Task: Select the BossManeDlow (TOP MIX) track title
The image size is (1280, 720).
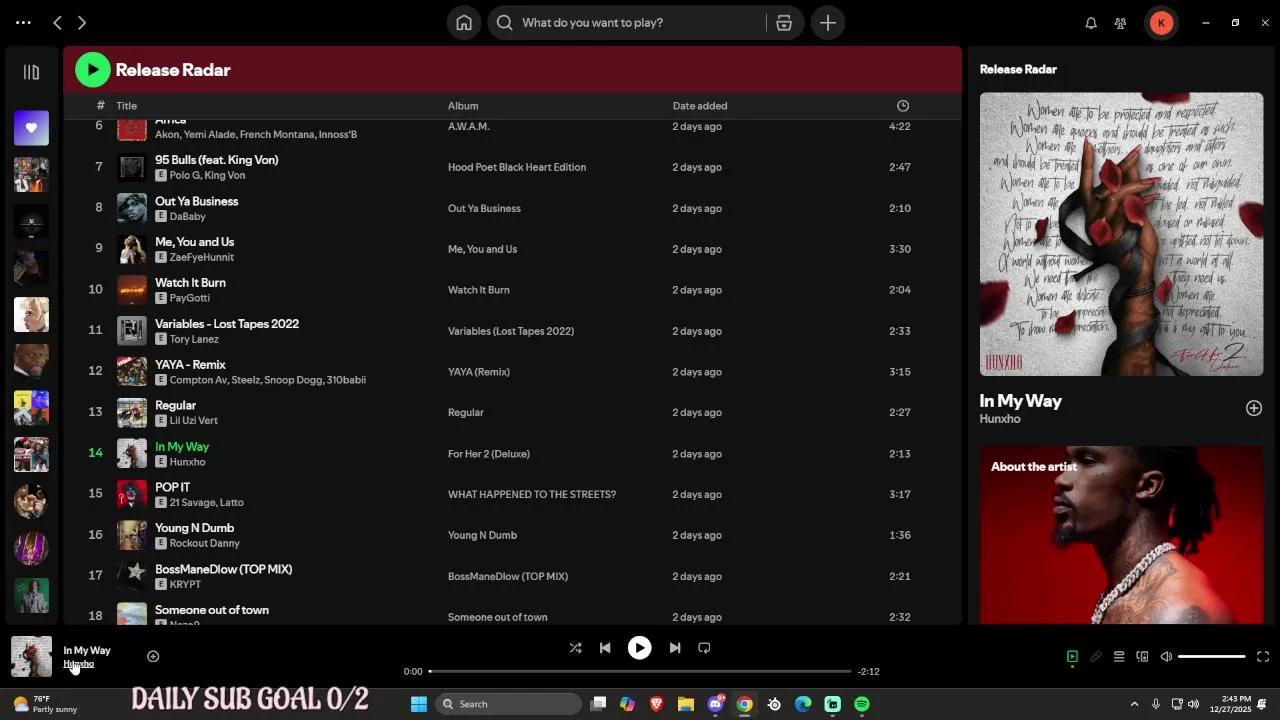Action: click(224, 570)
